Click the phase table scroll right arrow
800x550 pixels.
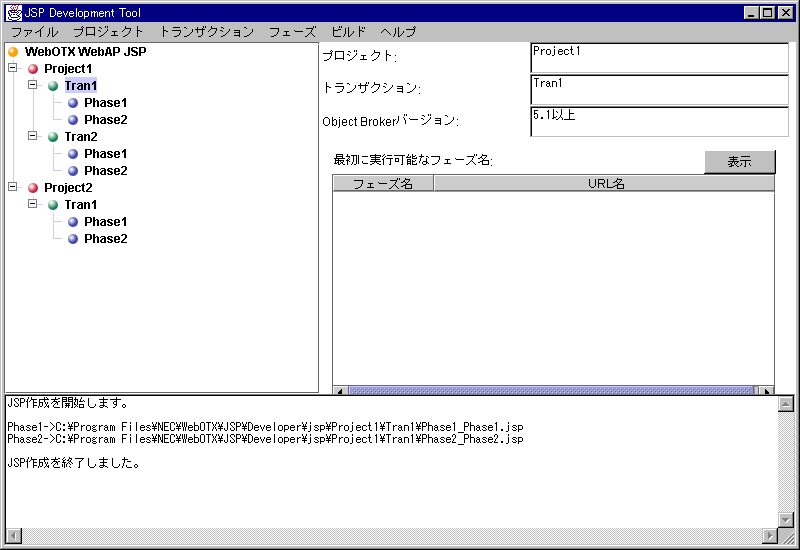click(x=765, y=391)
